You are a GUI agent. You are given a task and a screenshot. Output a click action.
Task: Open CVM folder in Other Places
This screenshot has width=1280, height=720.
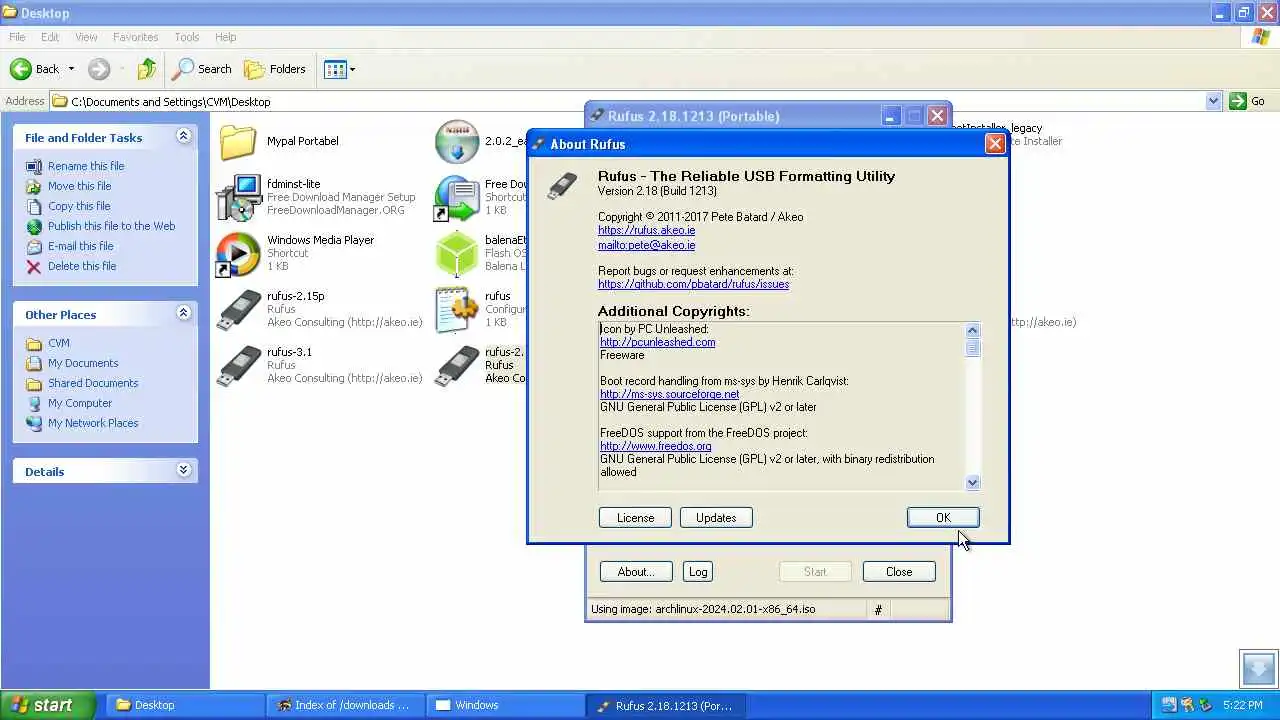coord(59,343)
